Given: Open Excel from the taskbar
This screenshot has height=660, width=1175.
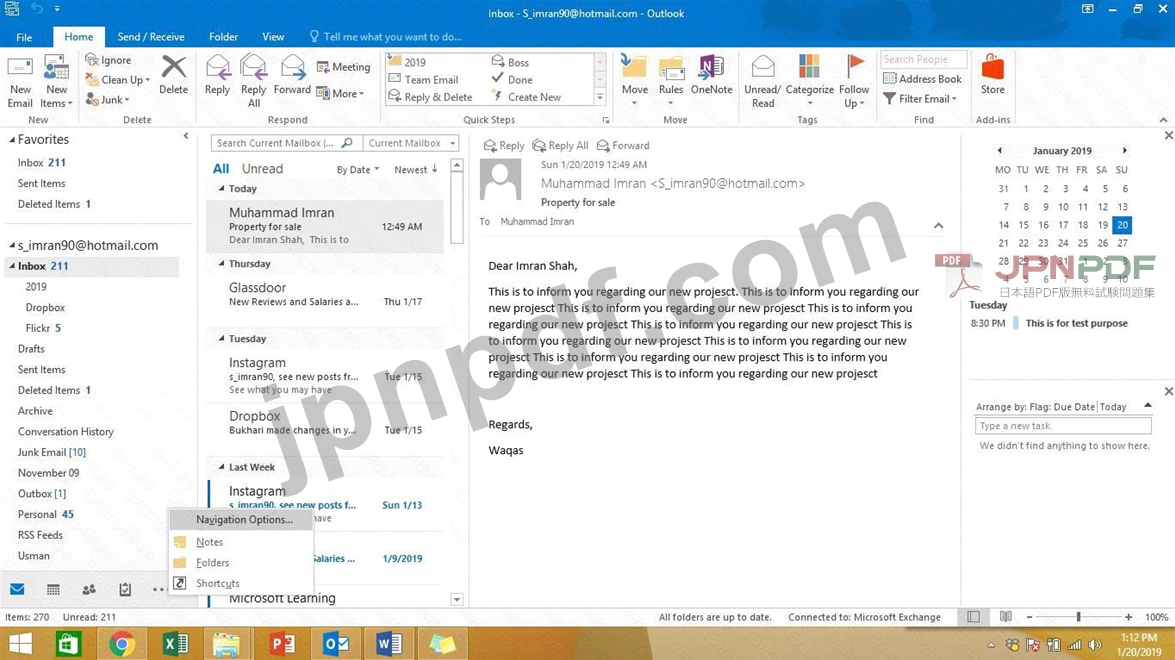Looking at the screenshot, I should 175,644.
